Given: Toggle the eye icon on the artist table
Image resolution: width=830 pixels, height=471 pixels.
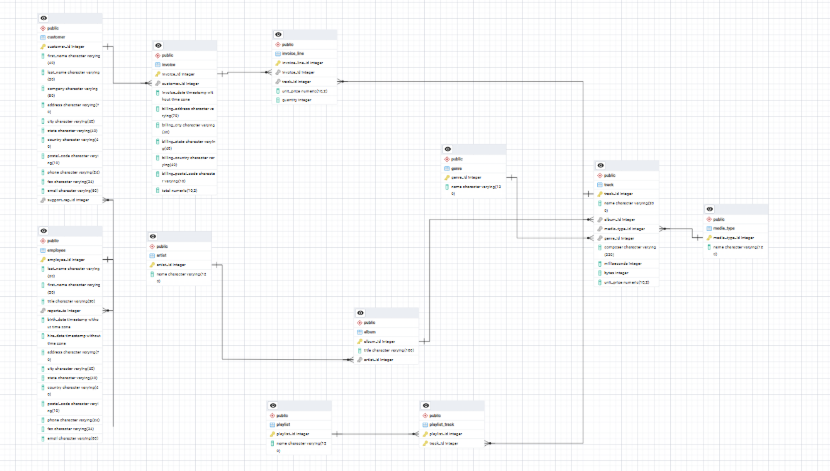Looking at the screenshot, I should click(153, 237).
